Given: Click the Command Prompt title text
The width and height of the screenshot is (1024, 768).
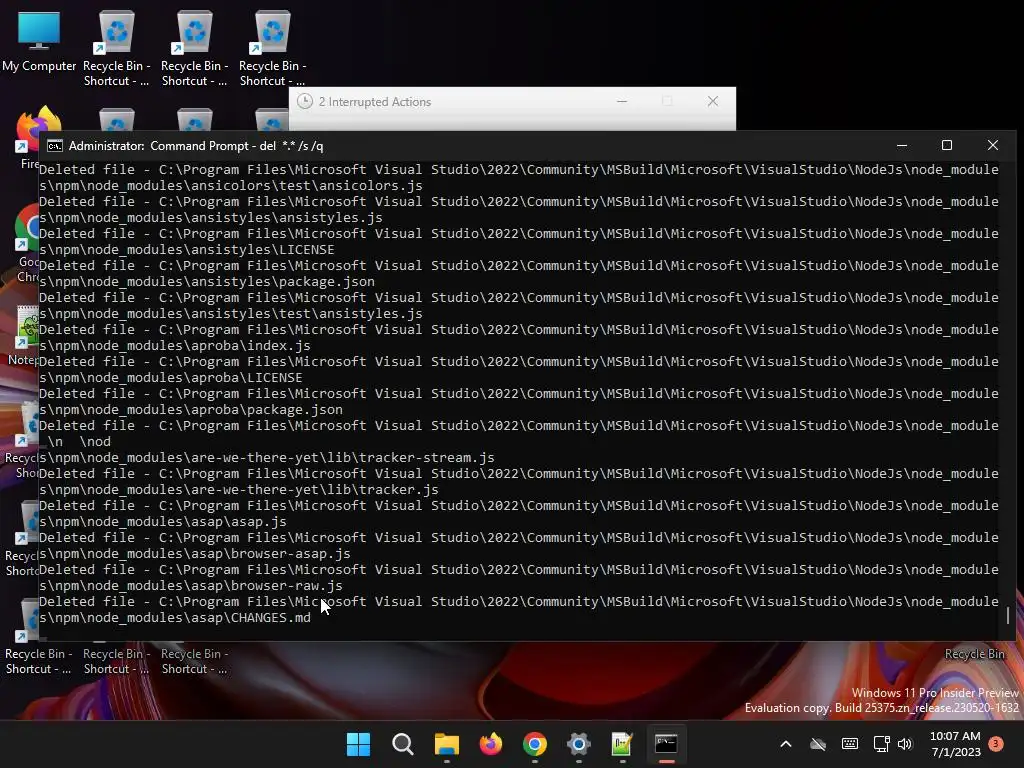Looking at the screenshot, I should click(196, 146).
